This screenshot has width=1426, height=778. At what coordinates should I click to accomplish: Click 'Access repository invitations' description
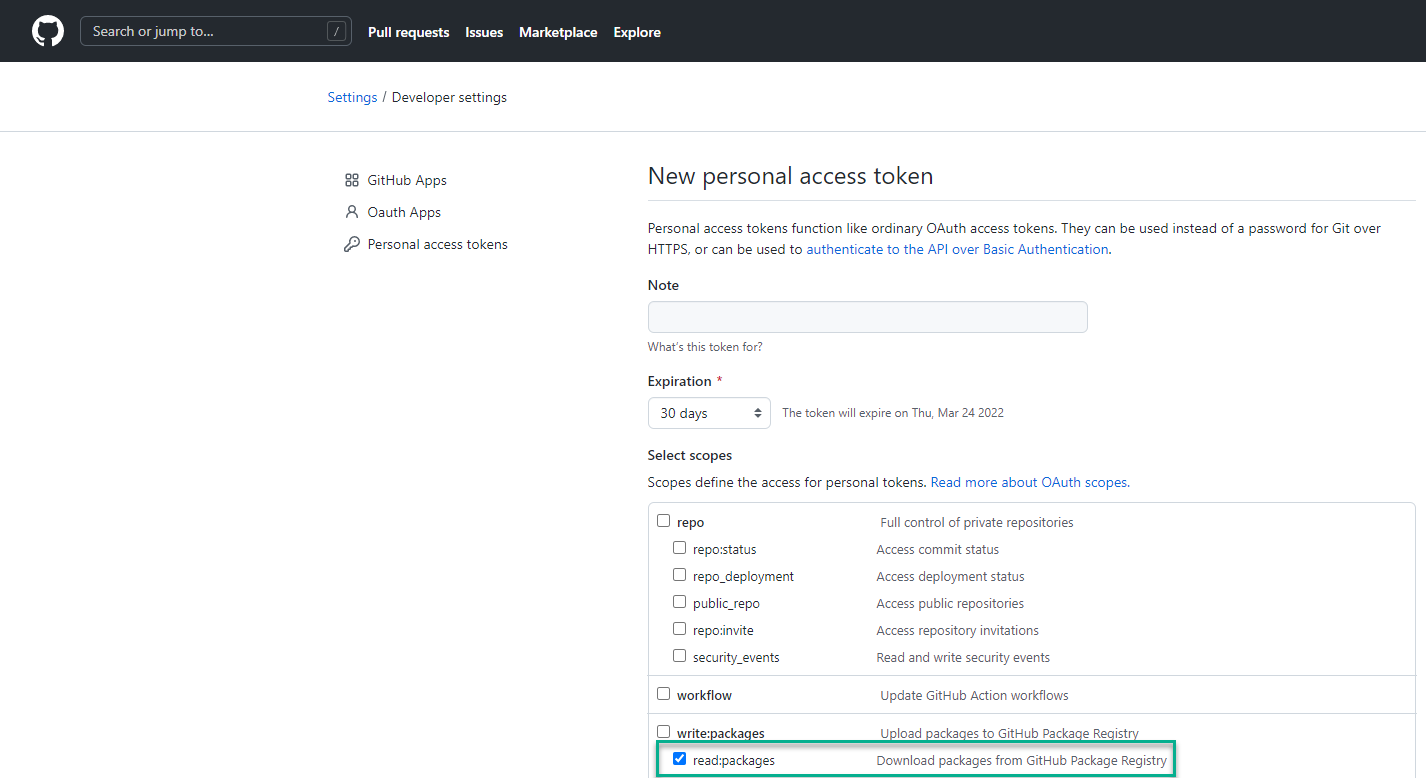[x=957, y=630]
